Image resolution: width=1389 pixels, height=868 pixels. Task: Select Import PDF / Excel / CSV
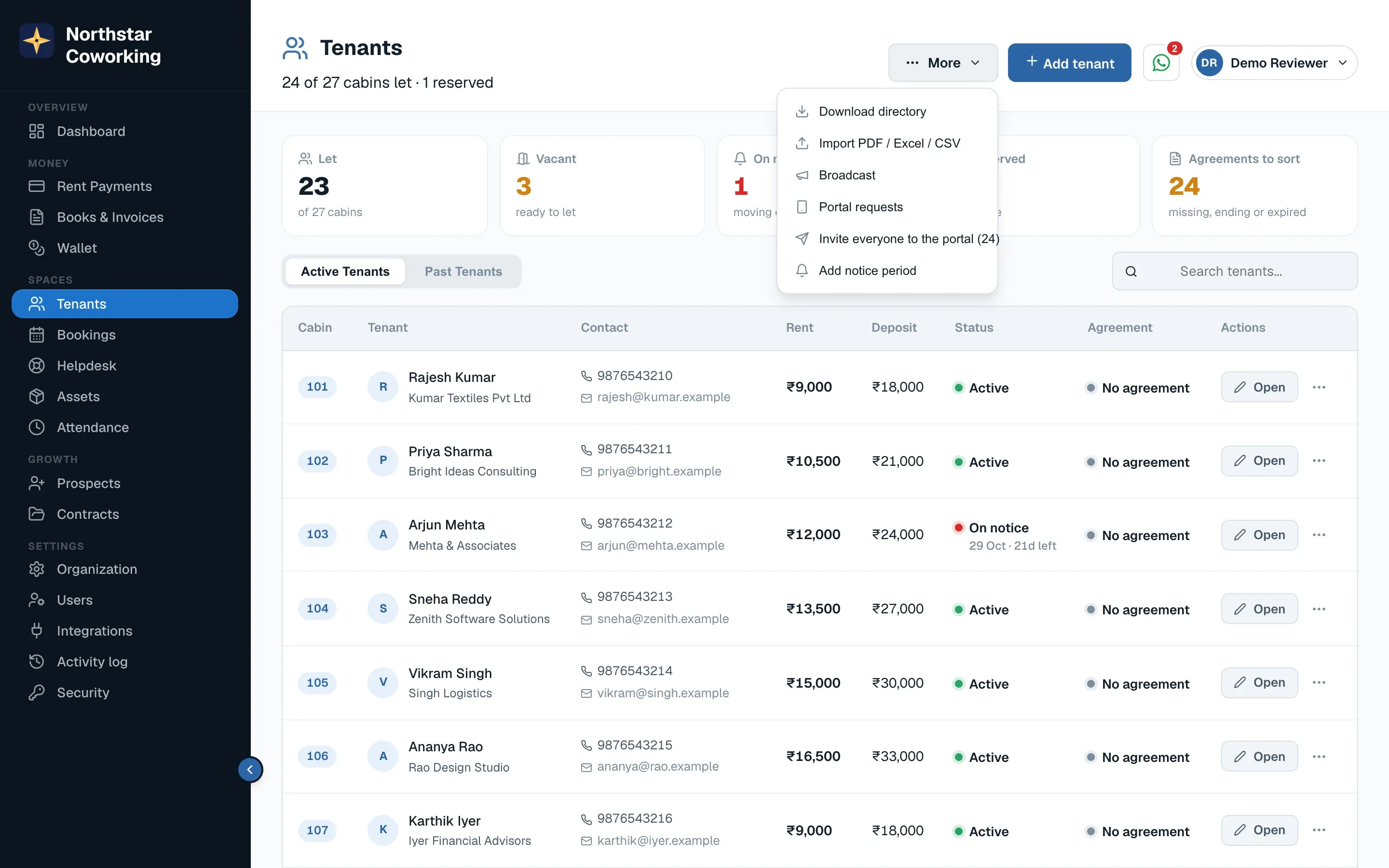click(887, 143)
